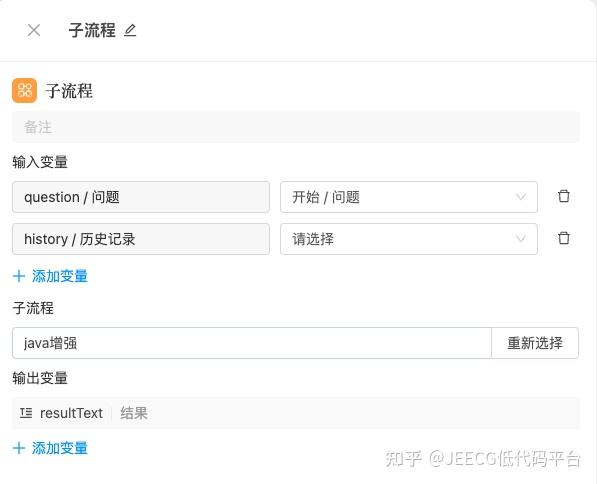Viewport: 597px width, 484px height.
Task: Open the 请选择 dropdown for history
Action: coord(409,239)
